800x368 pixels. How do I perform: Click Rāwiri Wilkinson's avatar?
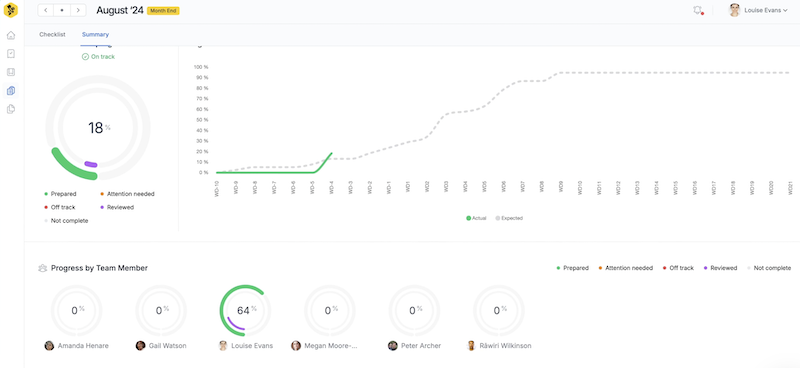click(471, 346)
